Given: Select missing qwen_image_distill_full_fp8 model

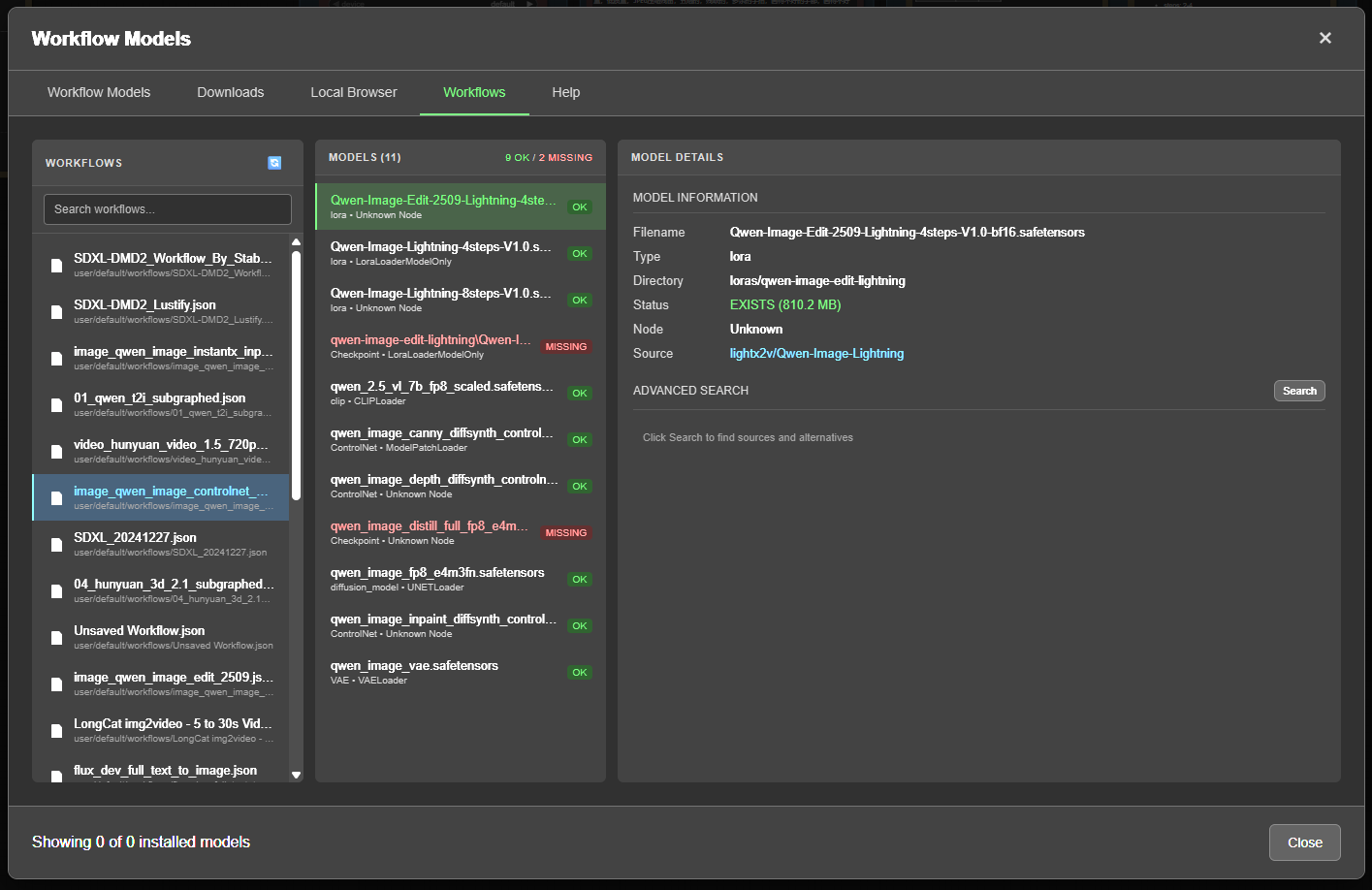Looking at the screenshot, I should (x=461, y=532).
